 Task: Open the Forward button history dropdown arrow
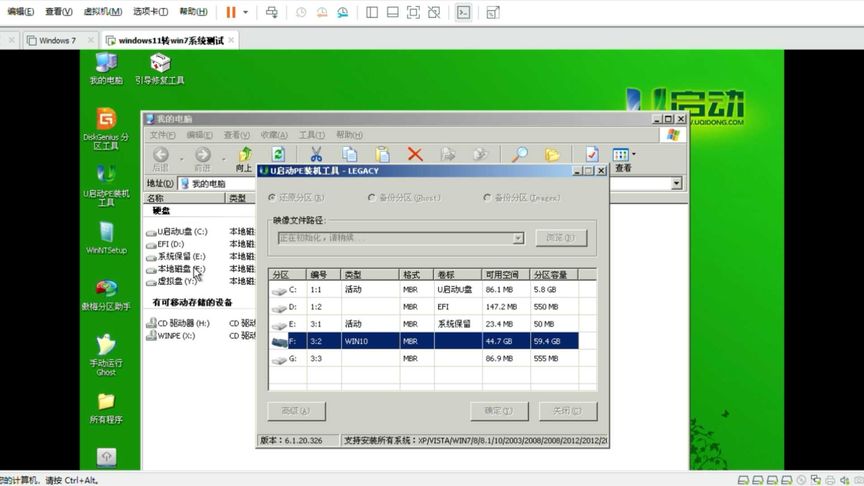224,159
